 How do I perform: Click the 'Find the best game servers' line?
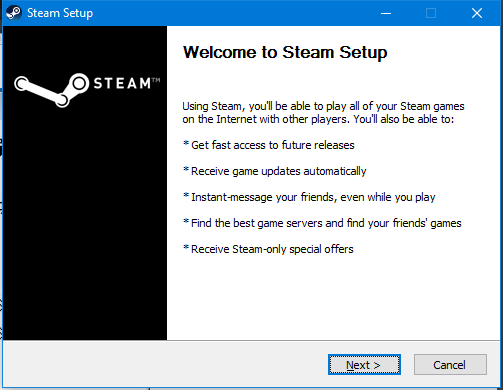point(322,223)
